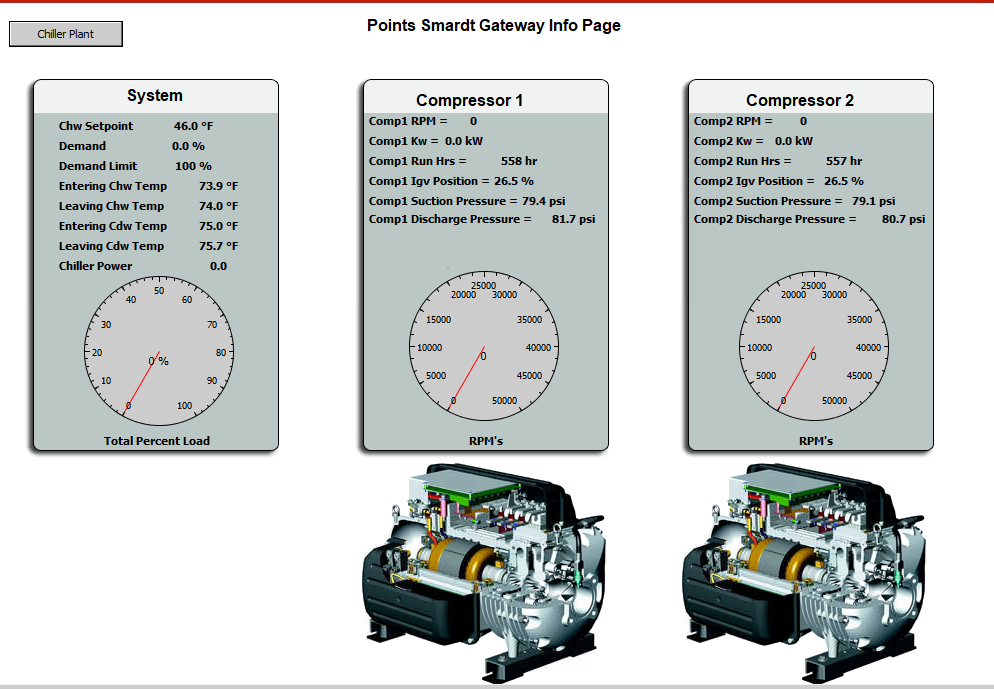Click the Compressor 2 RPM gauge dial
This screenshot has width=994, height=689.
[814, 346]
